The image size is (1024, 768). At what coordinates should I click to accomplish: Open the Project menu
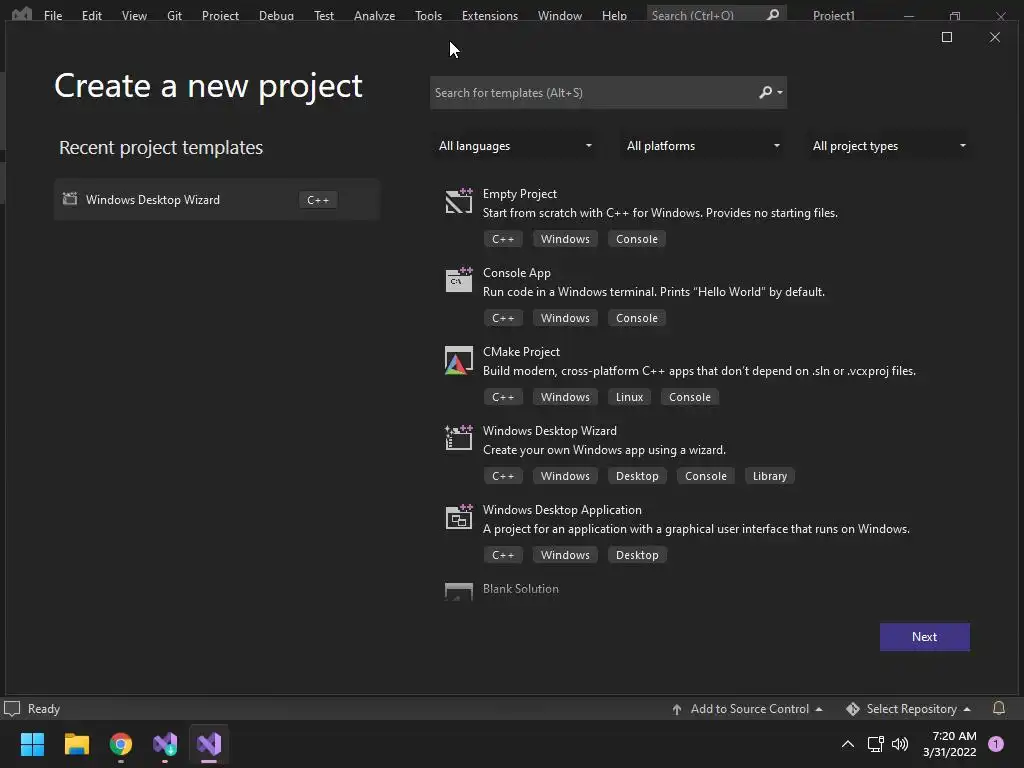click(220, 15)
